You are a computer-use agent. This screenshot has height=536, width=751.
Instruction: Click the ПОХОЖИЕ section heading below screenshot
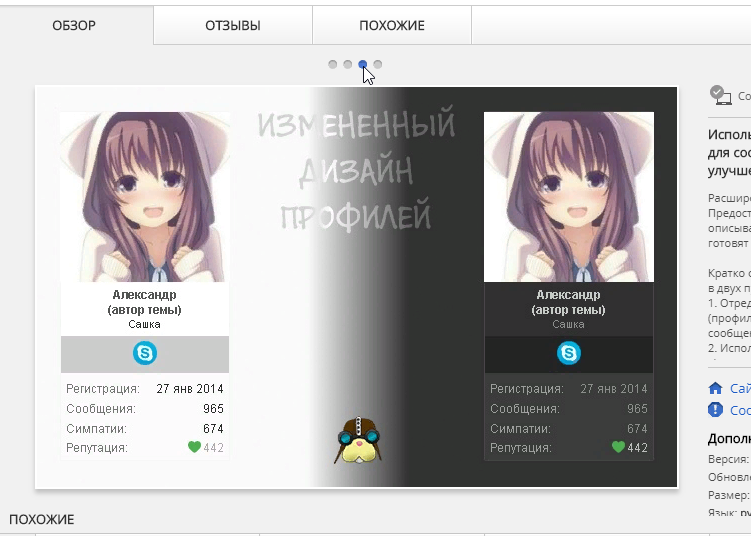click(42, 520)
